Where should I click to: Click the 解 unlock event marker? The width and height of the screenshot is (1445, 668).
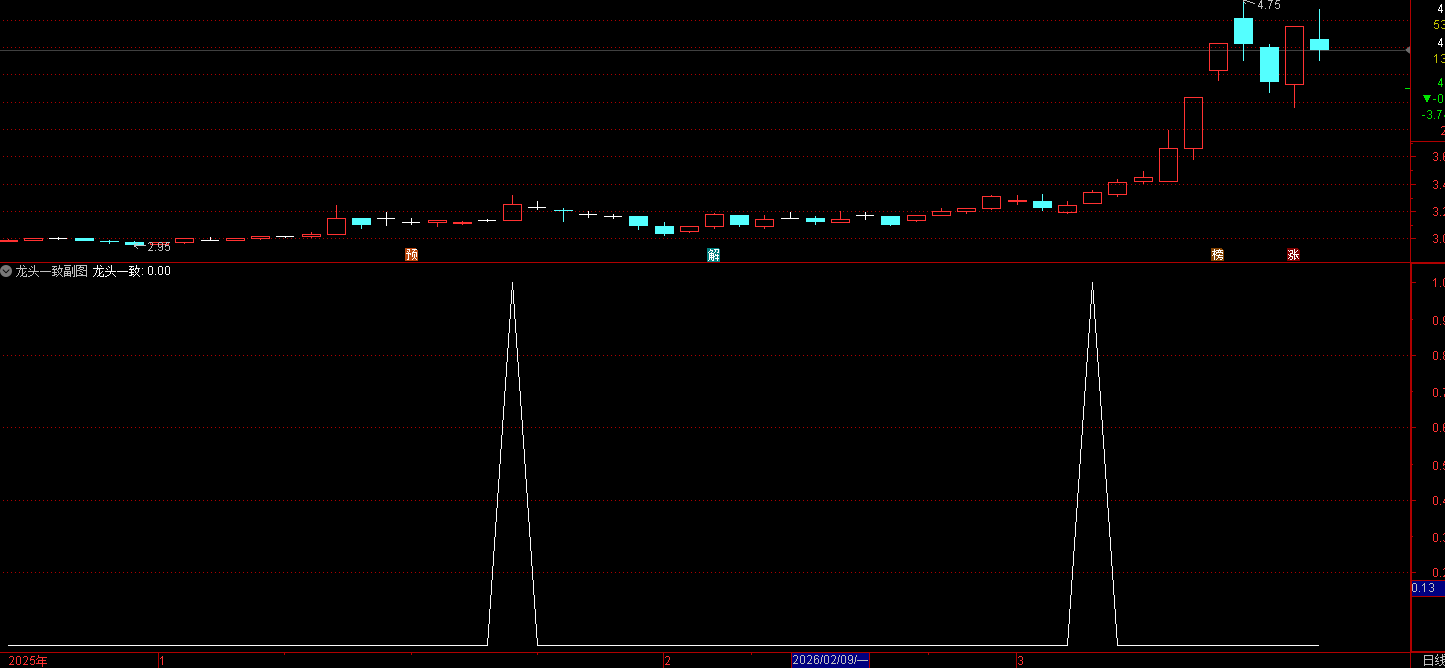pyautogui.click(x=713, y=255)
